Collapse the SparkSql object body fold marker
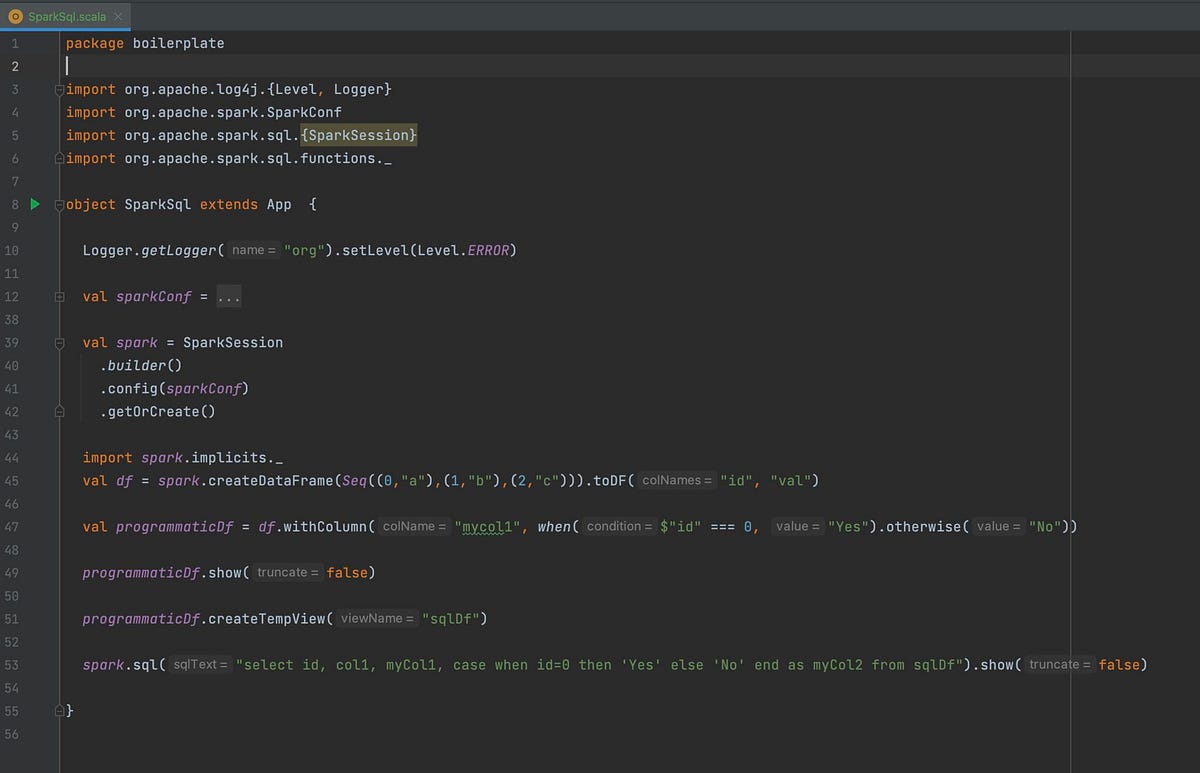The image size is (1200, 773). click(x=59, y=204)
